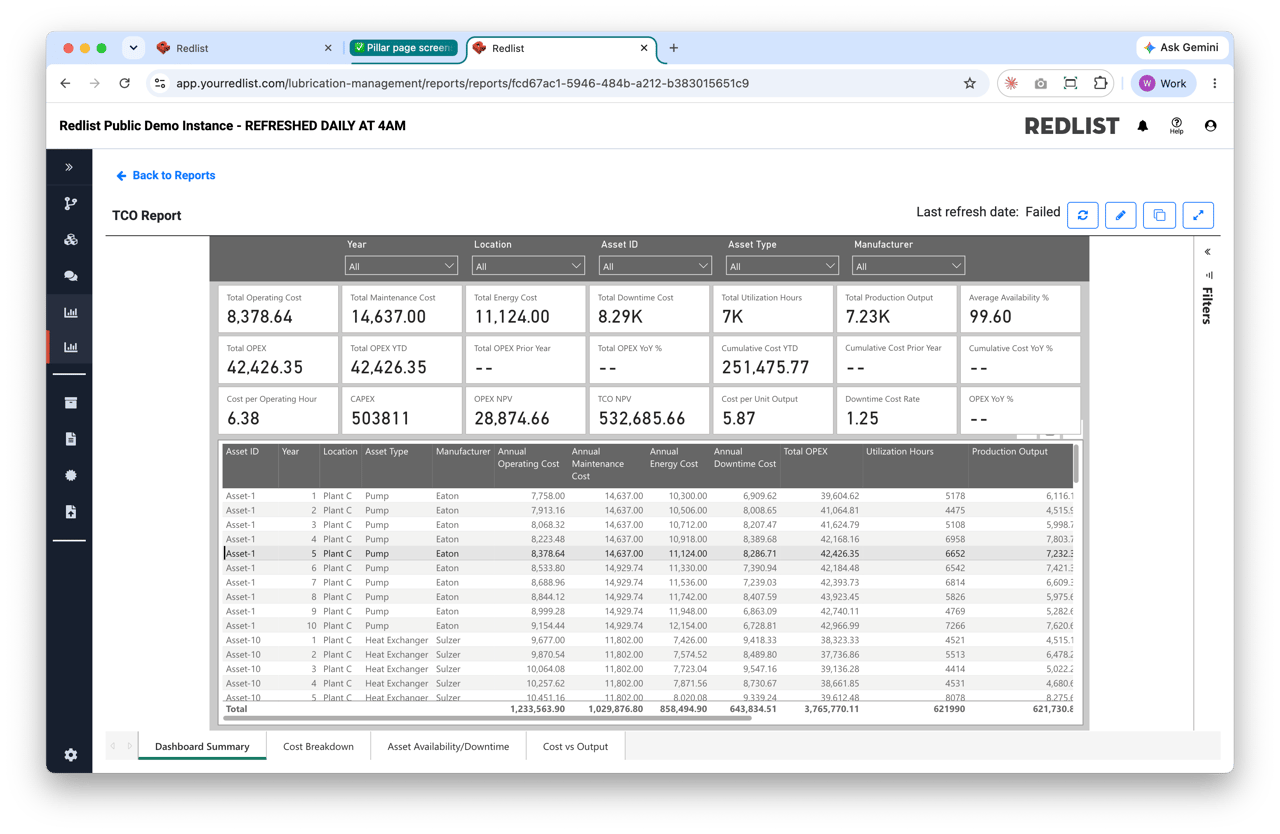Click the table's vertical scrollbar
This screenshot has width=1280, height=834.
point(1076,464)
